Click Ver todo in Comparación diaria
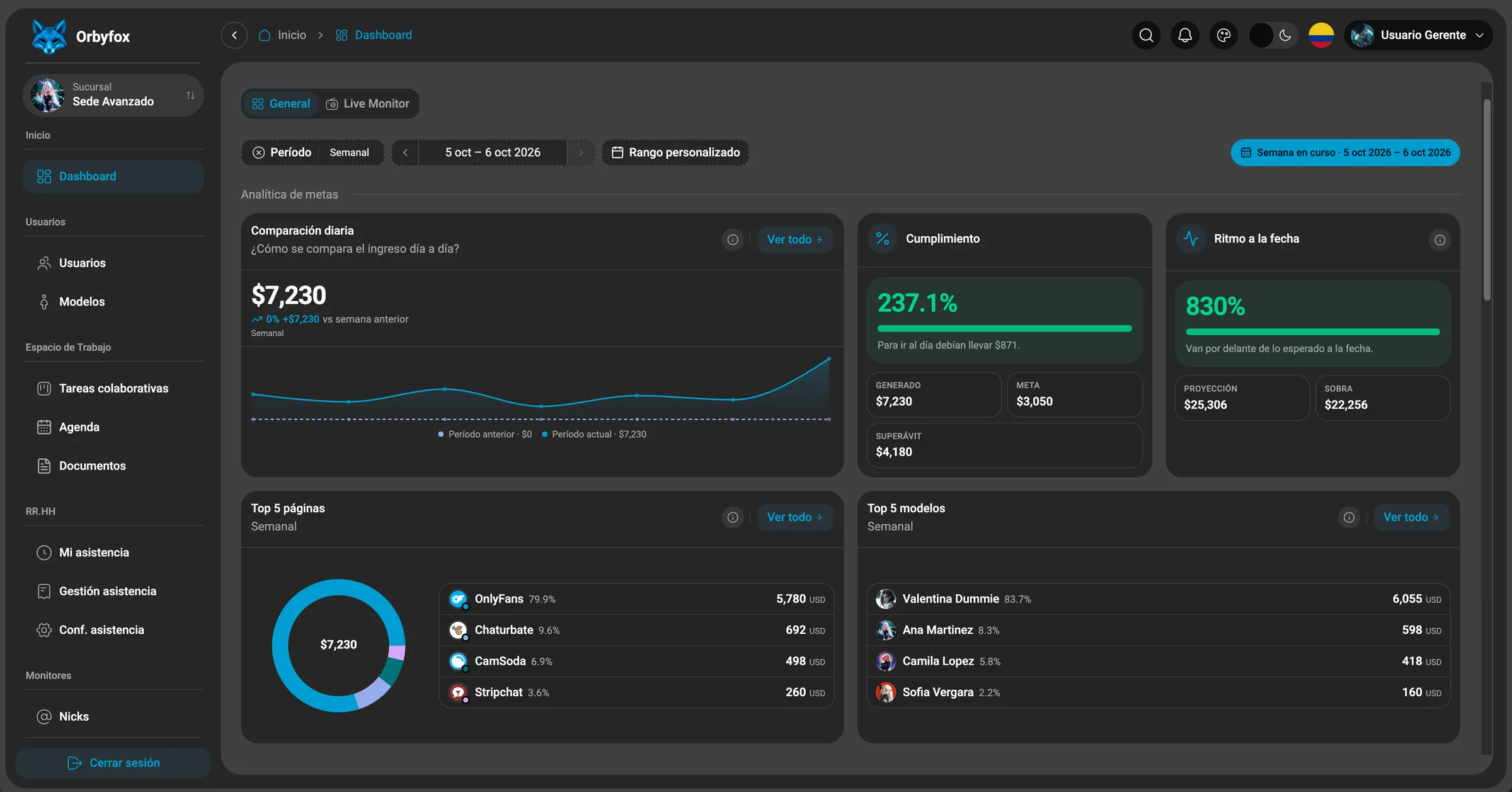Image resolution: width=1512 pixels, height=792 pixels. tap(795, 240)
